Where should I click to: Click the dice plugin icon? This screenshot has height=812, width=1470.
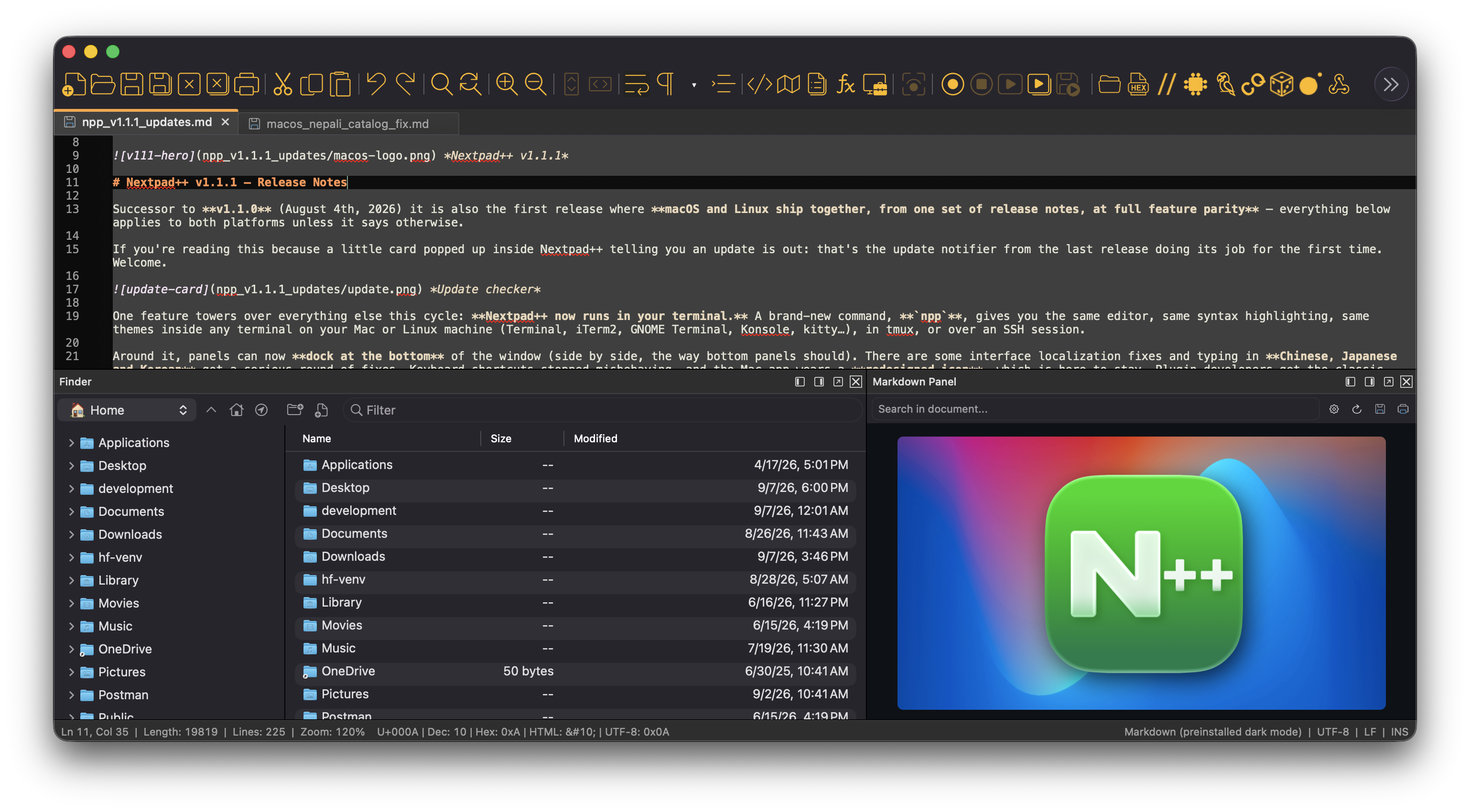point(1281,85)
